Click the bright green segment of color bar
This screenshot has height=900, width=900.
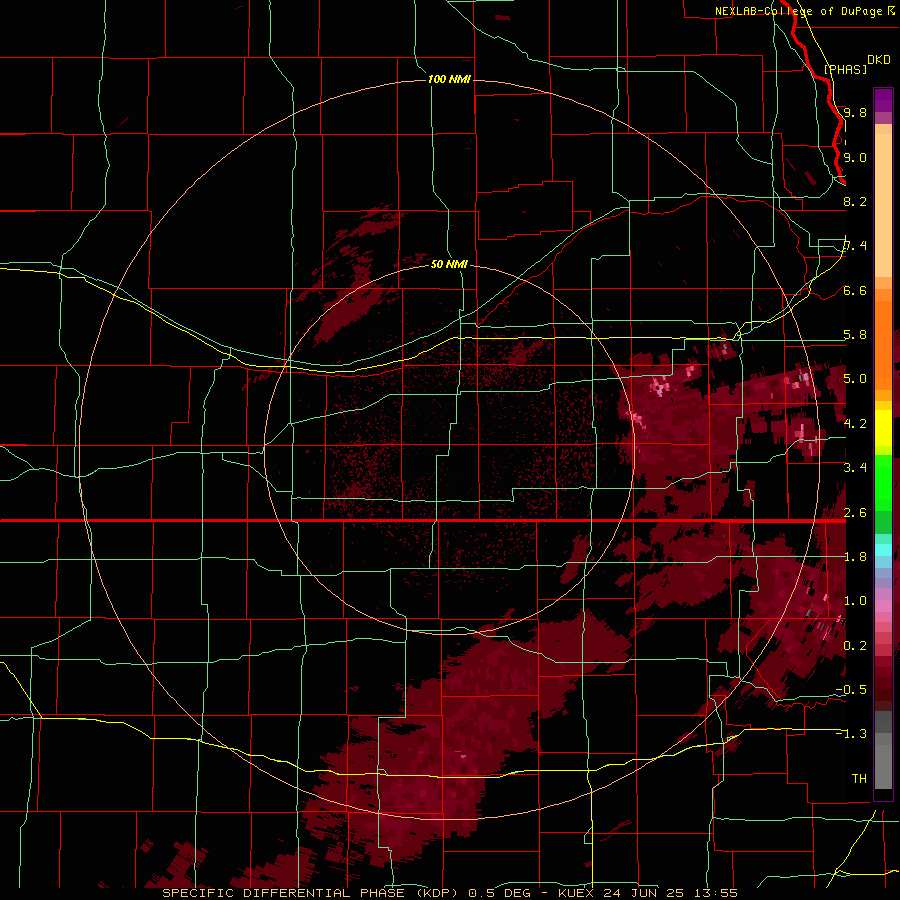(883, 483)
